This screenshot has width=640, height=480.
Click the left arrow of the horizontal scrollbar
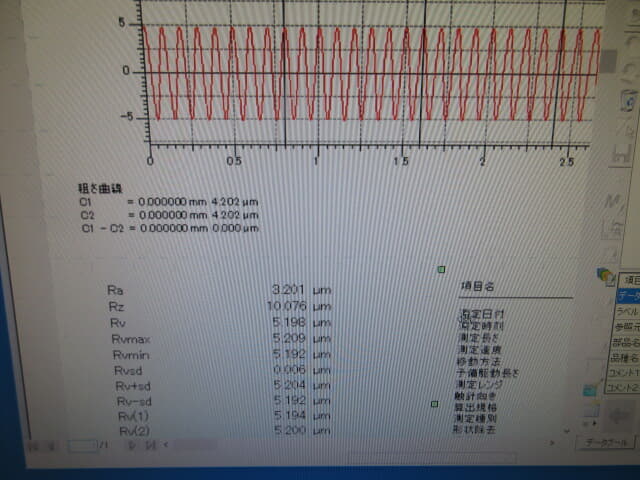(166, 444)
